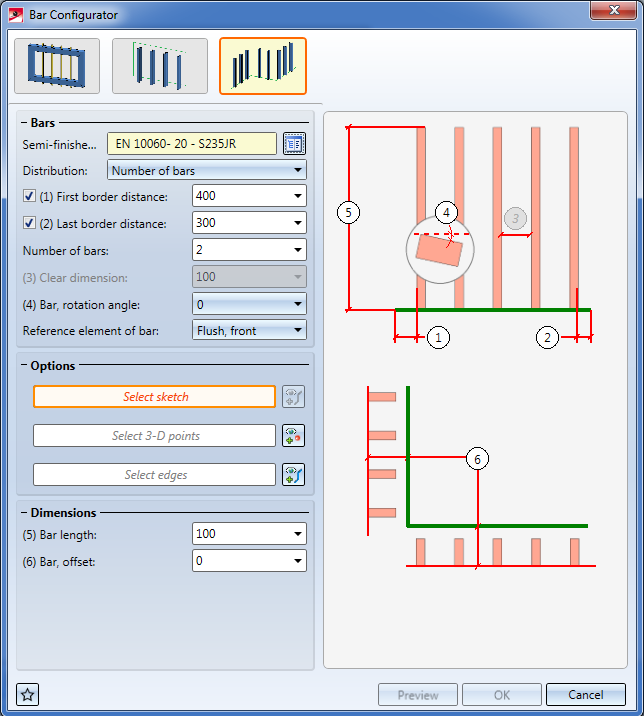
Task: Select the bars along sketch mode icon
Action: point(263,66)
